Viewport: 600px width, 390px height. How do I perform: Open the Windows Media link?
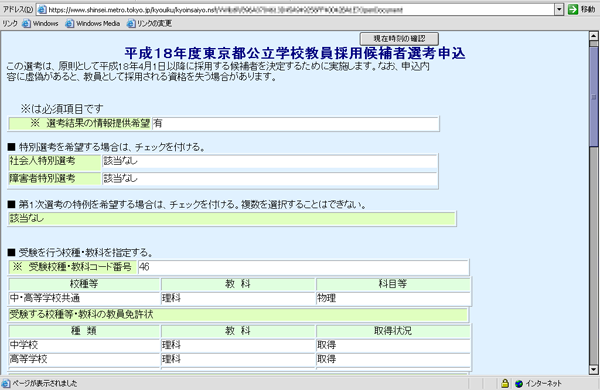click(98, 24)
